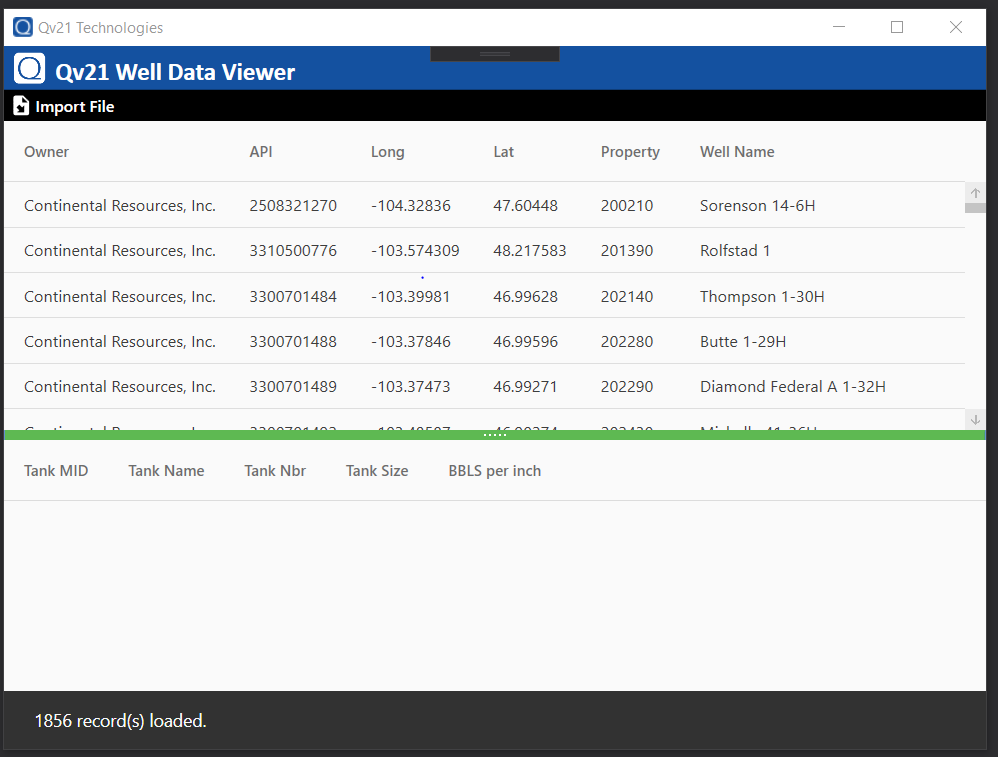Sort wells by Long column
The width and height of the screenshot is (998, 757).
point(388,151)
